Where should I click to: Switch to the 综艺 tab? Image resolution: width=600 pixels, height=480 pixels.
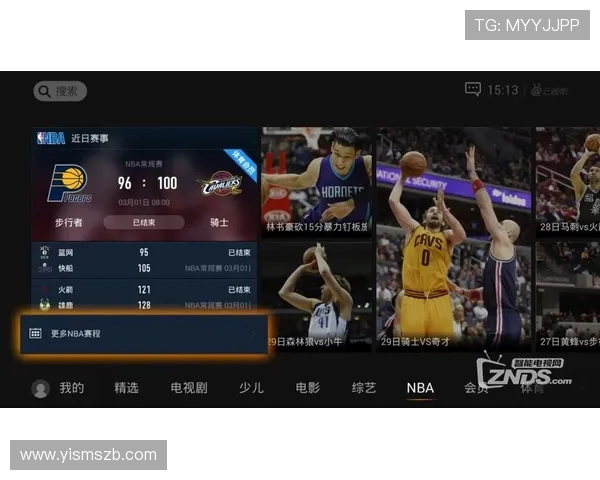click(x=364, y=388)
